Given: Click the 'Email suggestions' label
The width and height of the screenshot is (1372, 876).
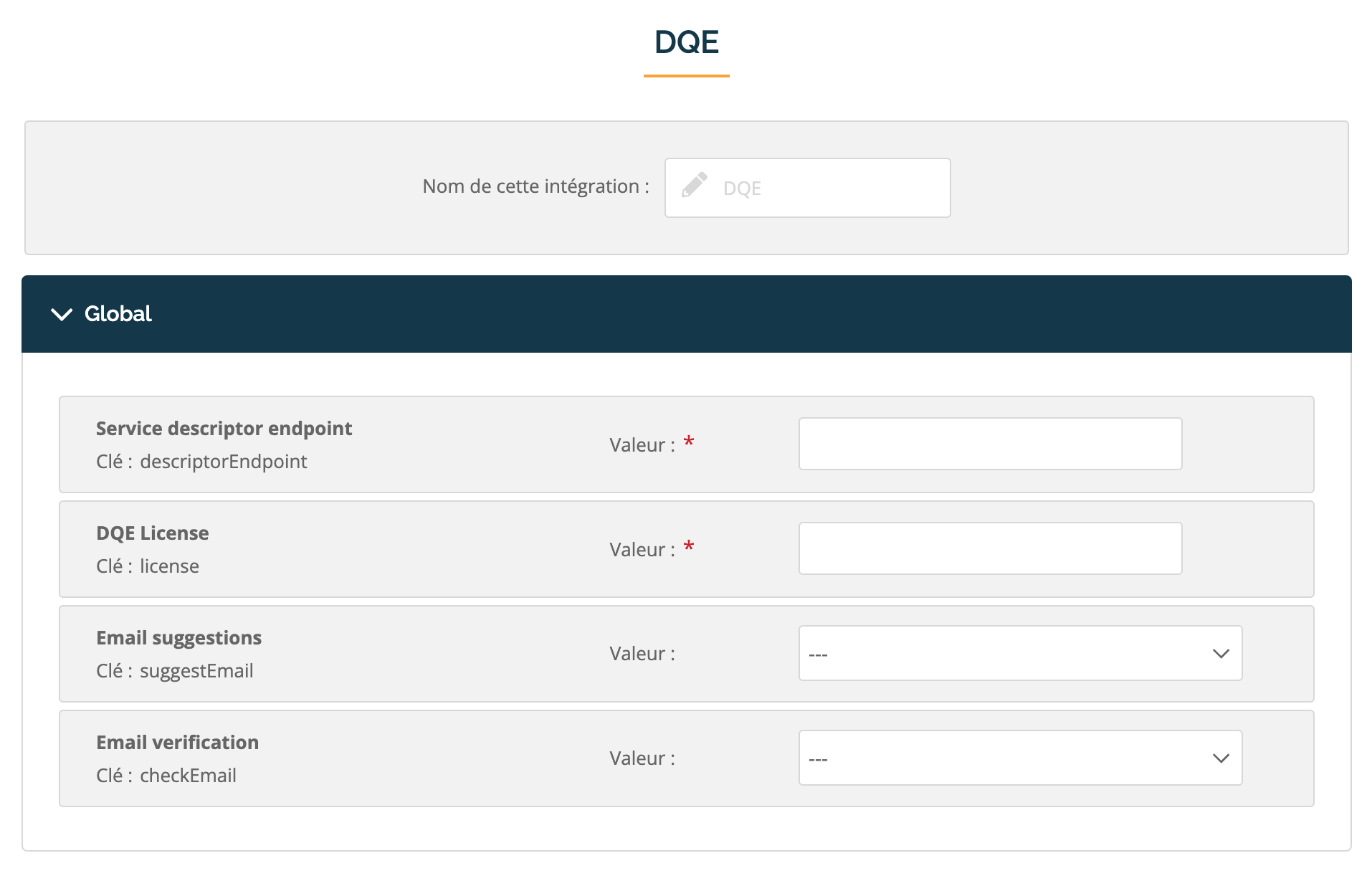Looking at the screenshot, I should (178, 638).
